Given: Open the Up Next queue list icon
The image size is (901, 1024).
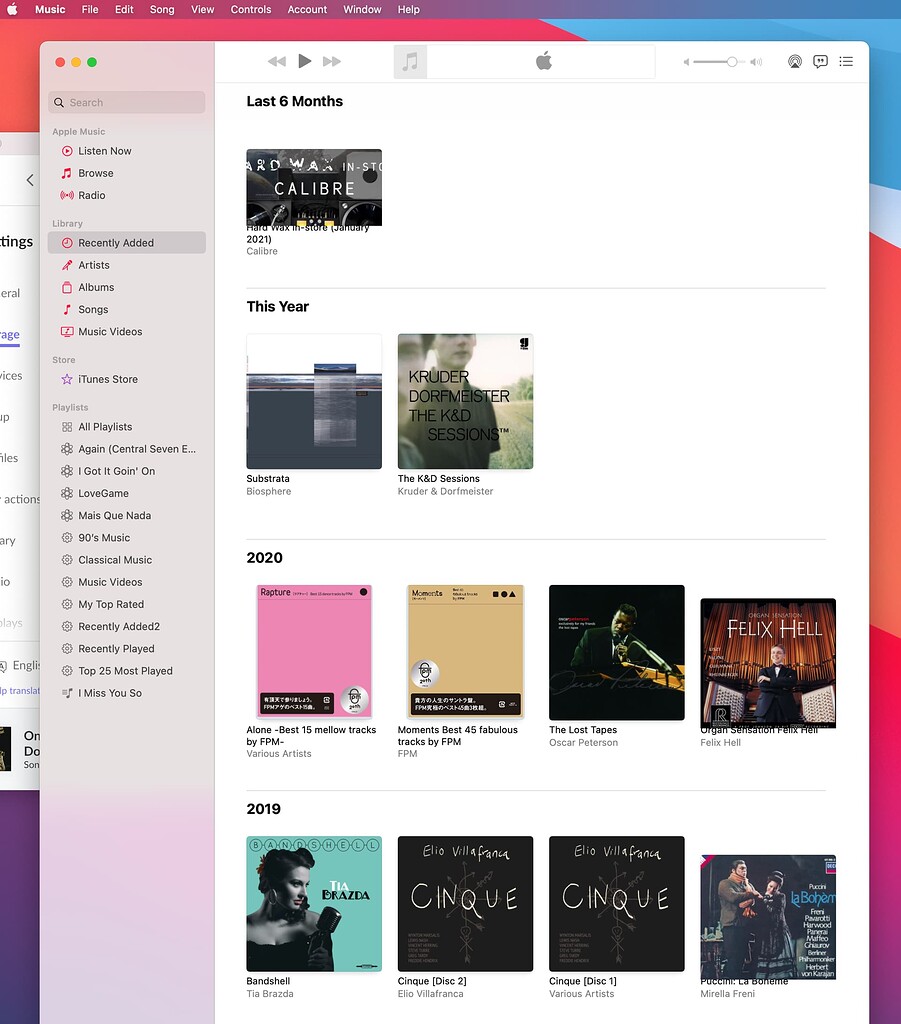Looking at the screenshot, I should pyautogui.click(x=846, y=61).
